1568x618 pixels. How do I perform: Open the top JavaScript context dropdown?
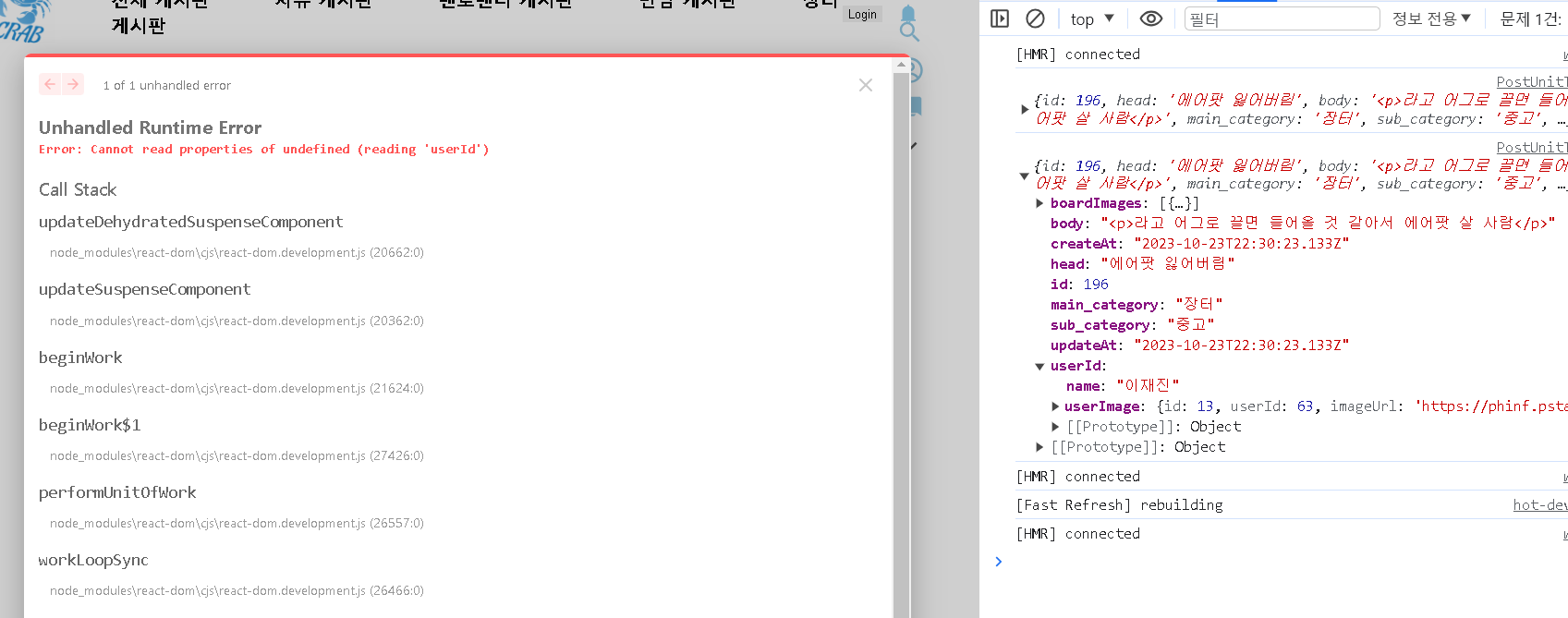coord(1092,18)
